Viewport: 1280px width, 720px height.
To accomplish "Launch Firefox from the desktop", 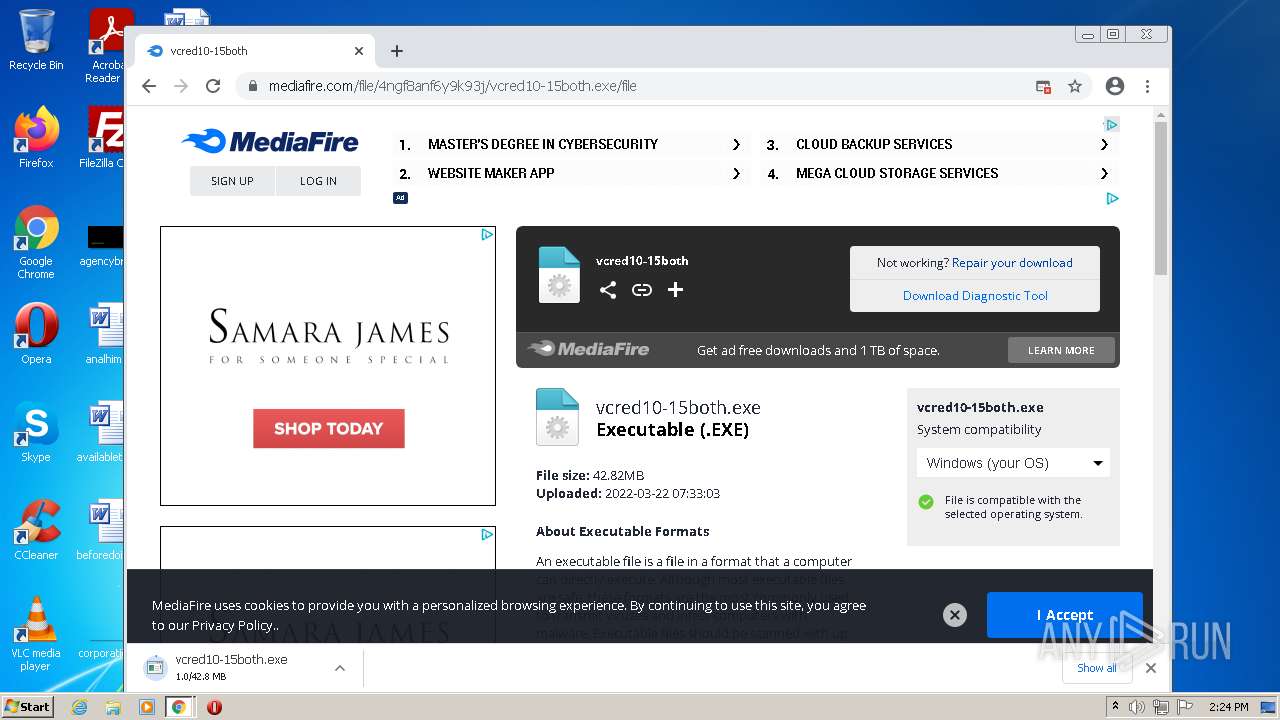I will (x=36, y=137).
